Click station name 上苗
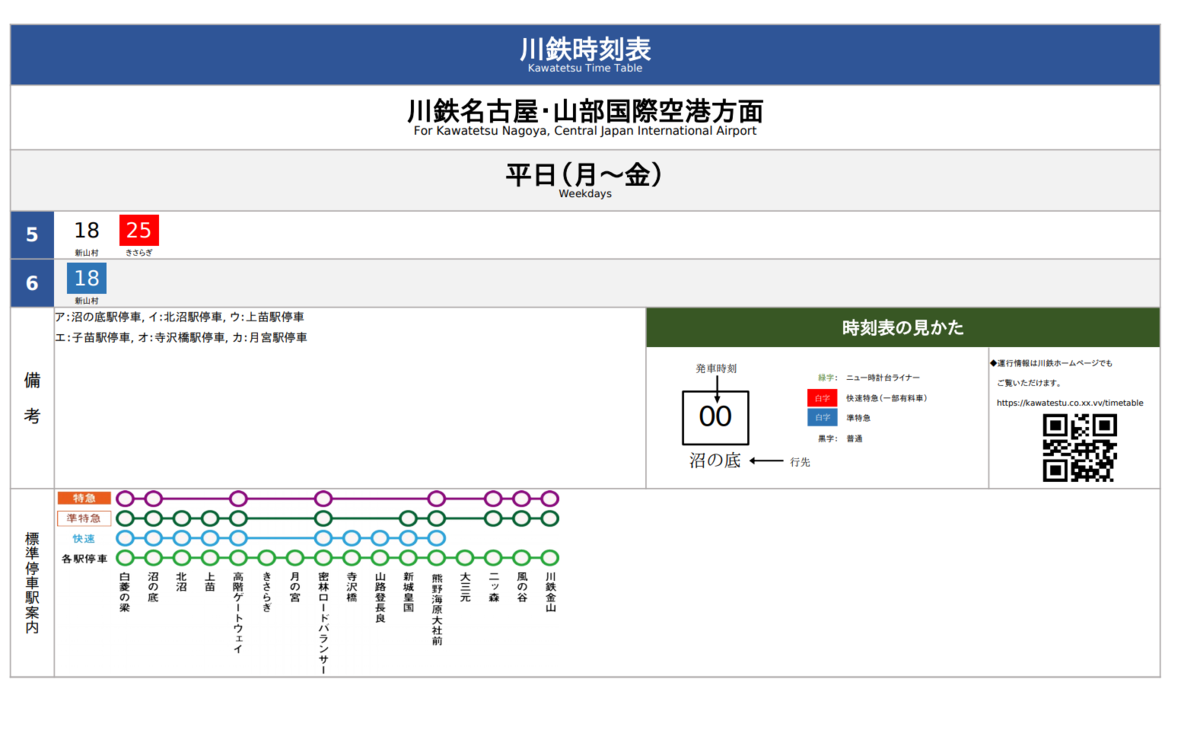This screenshot has width=1200, height=730. click(x=210, y=582)
